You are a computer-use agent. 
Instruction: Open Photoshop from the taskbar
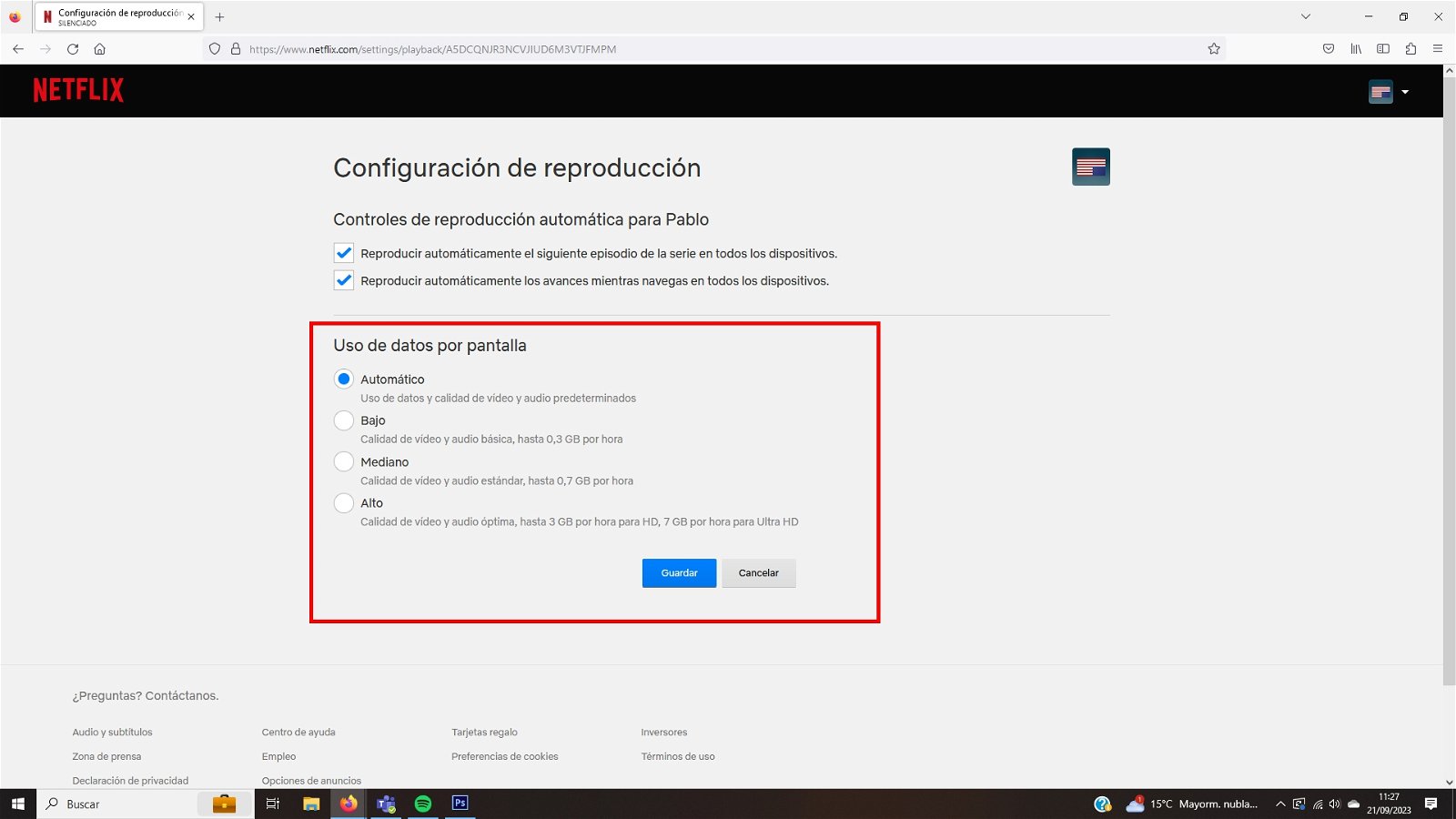[x=460, y=804]
